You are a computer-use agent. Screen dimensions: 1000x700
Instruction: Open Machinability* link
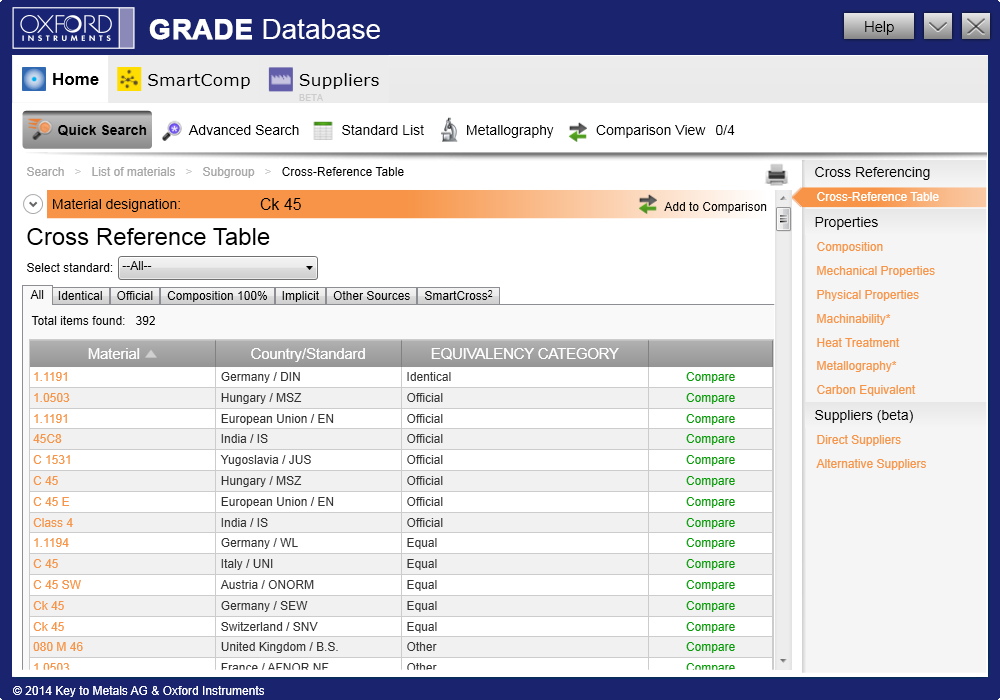pos(853,319)
